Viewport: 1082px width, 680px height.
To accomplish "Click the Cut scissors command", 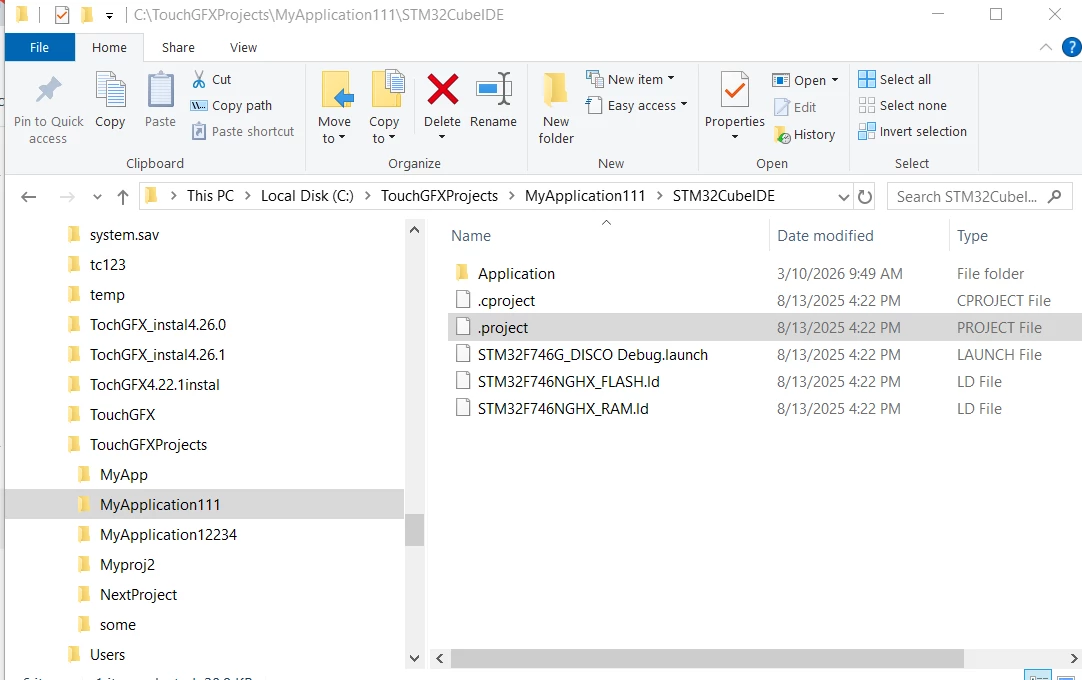I will (x=212, y=79).
